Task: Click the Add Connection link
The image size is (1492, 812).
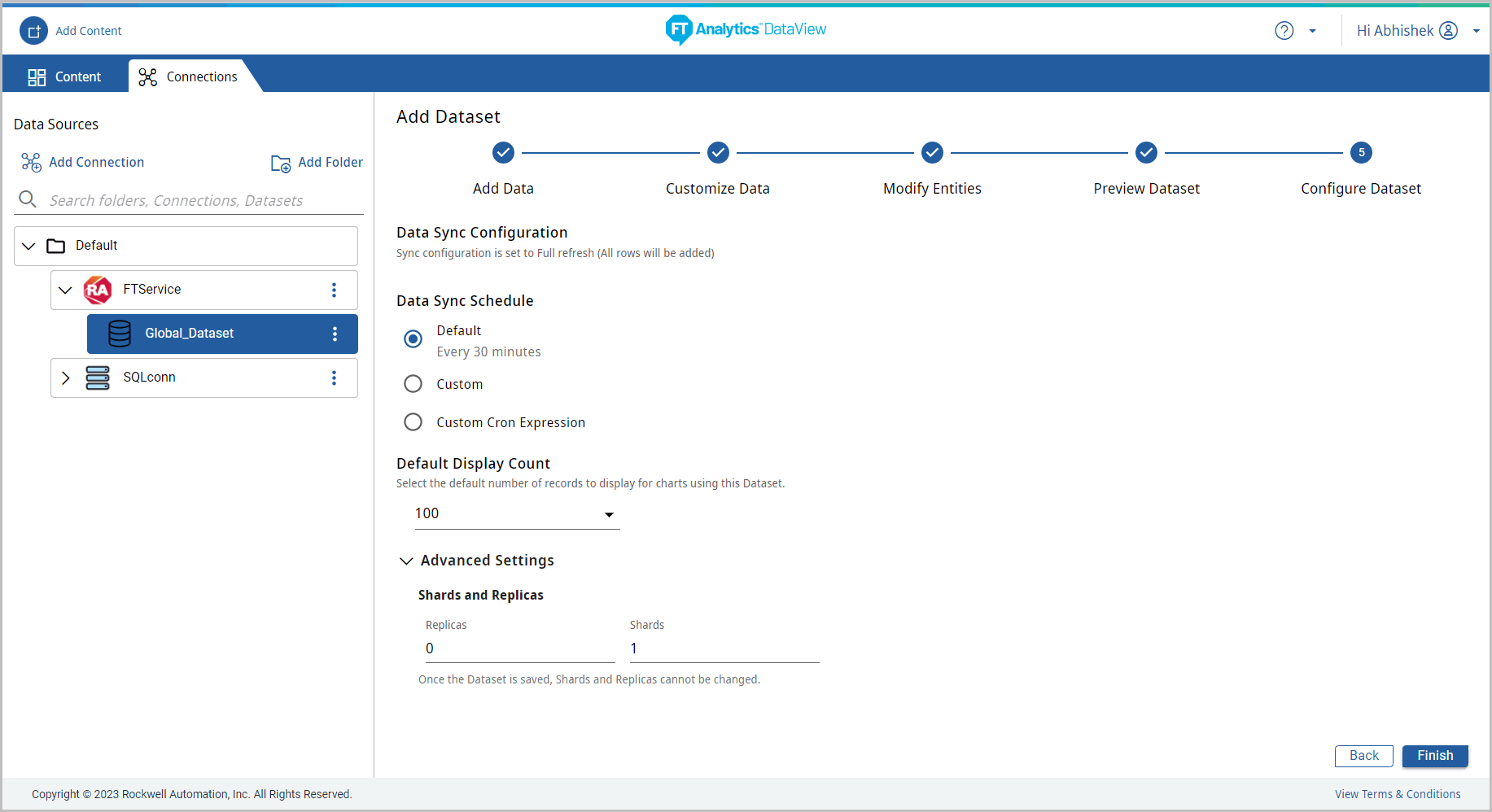Action: (97, 162)
